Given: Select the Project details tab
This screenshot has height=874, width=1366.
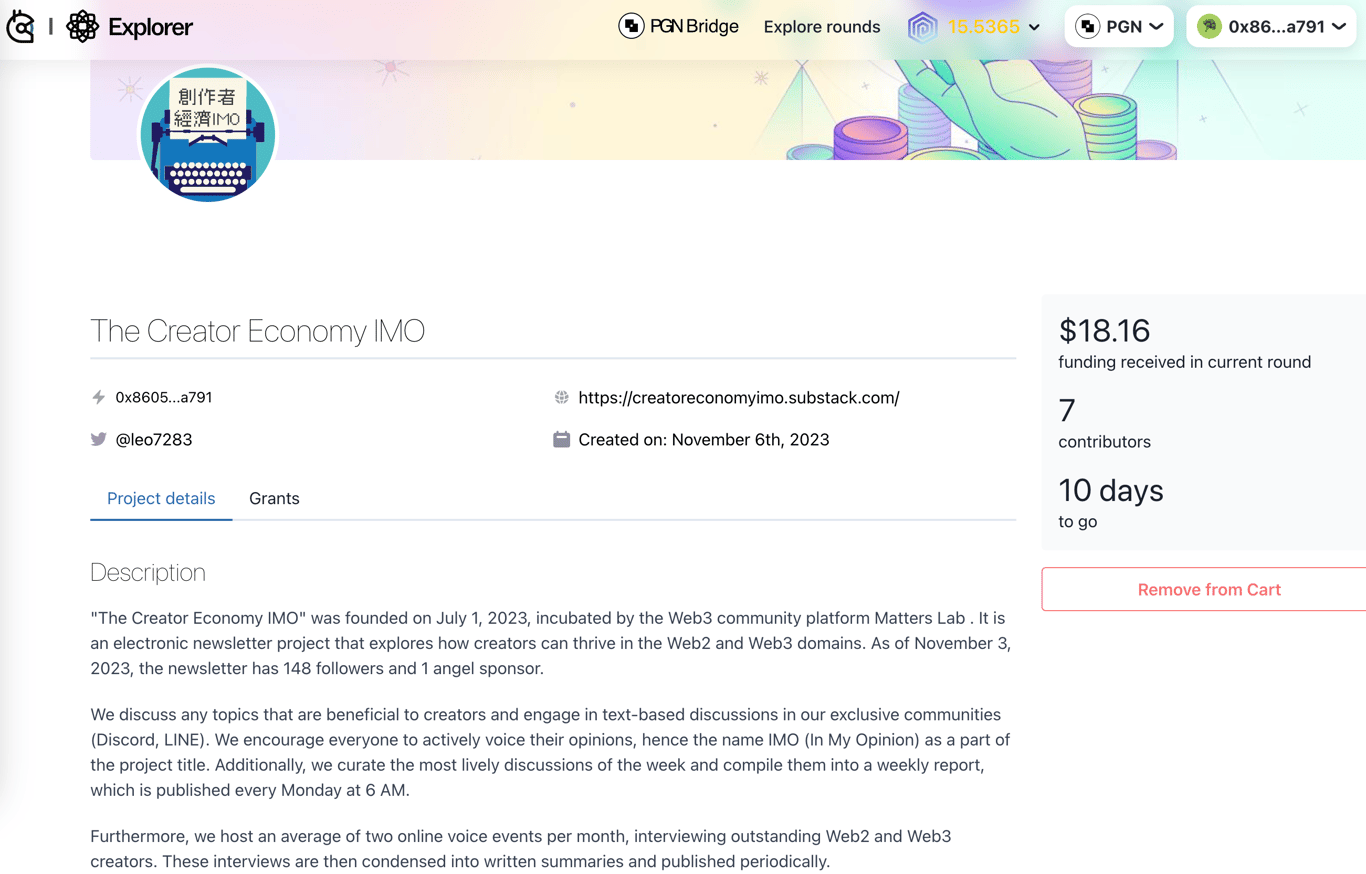Looking at the screenshot, I should point(161,498).
